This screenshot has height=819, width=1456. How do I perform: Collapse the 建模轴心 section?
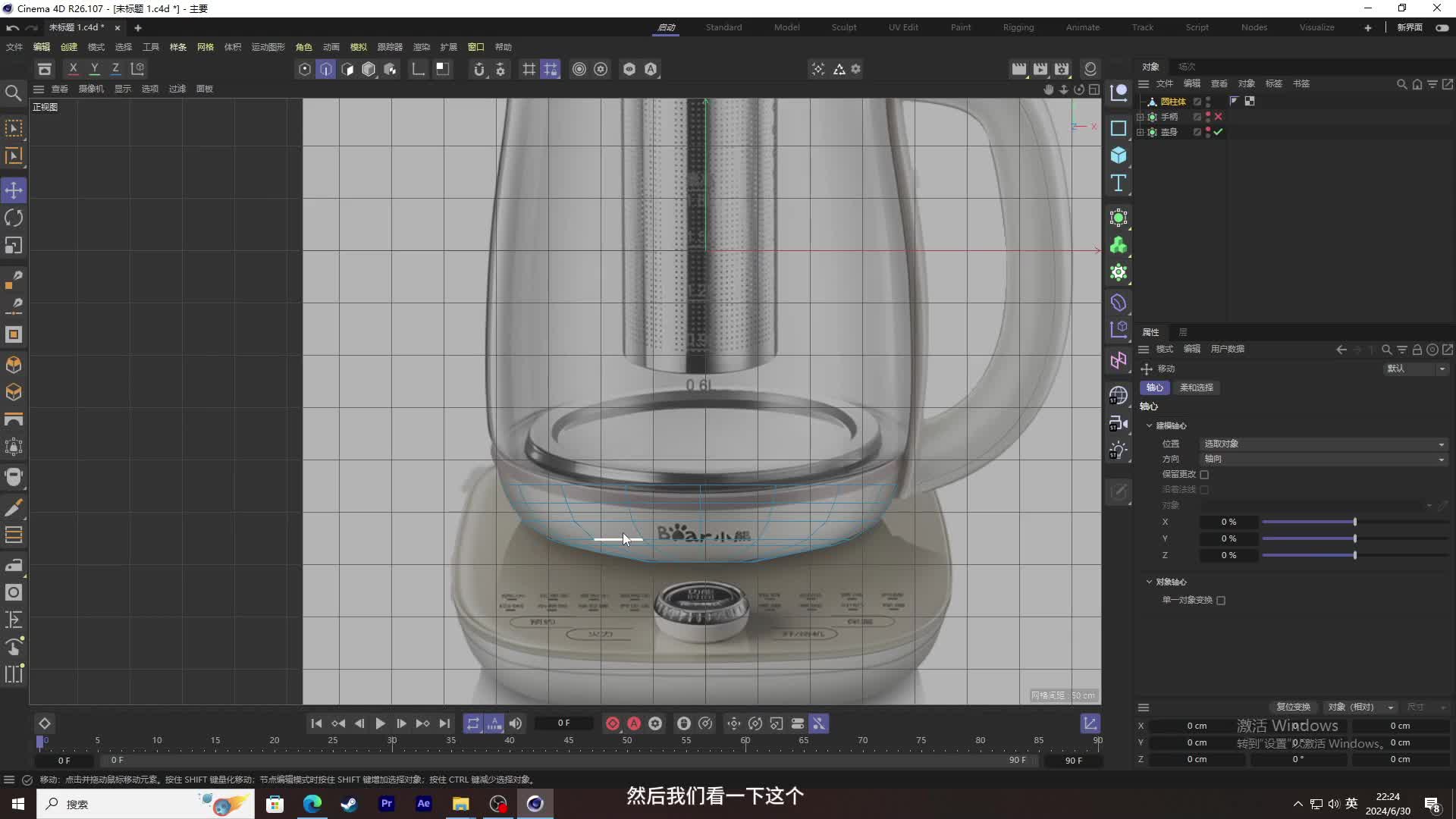click(x=1149, y=425)
